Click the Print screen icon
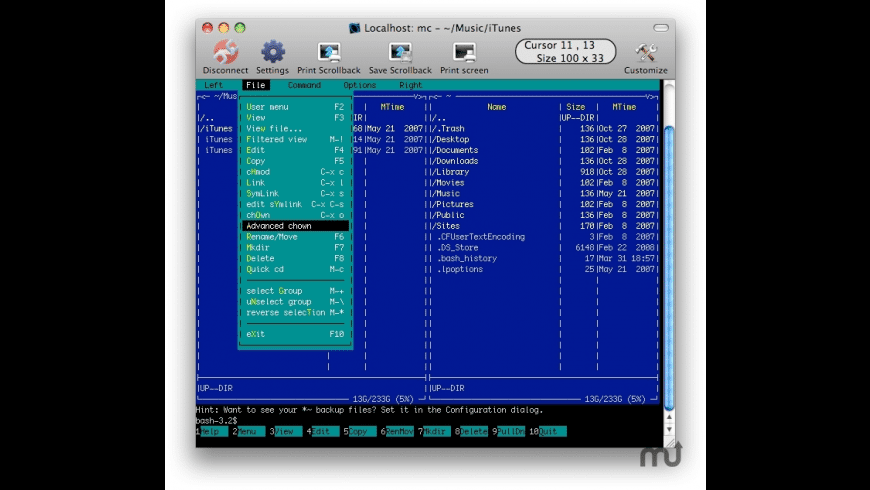Viewport: 870px width, 490px height. pyautogui.click(x=464, y=52)
